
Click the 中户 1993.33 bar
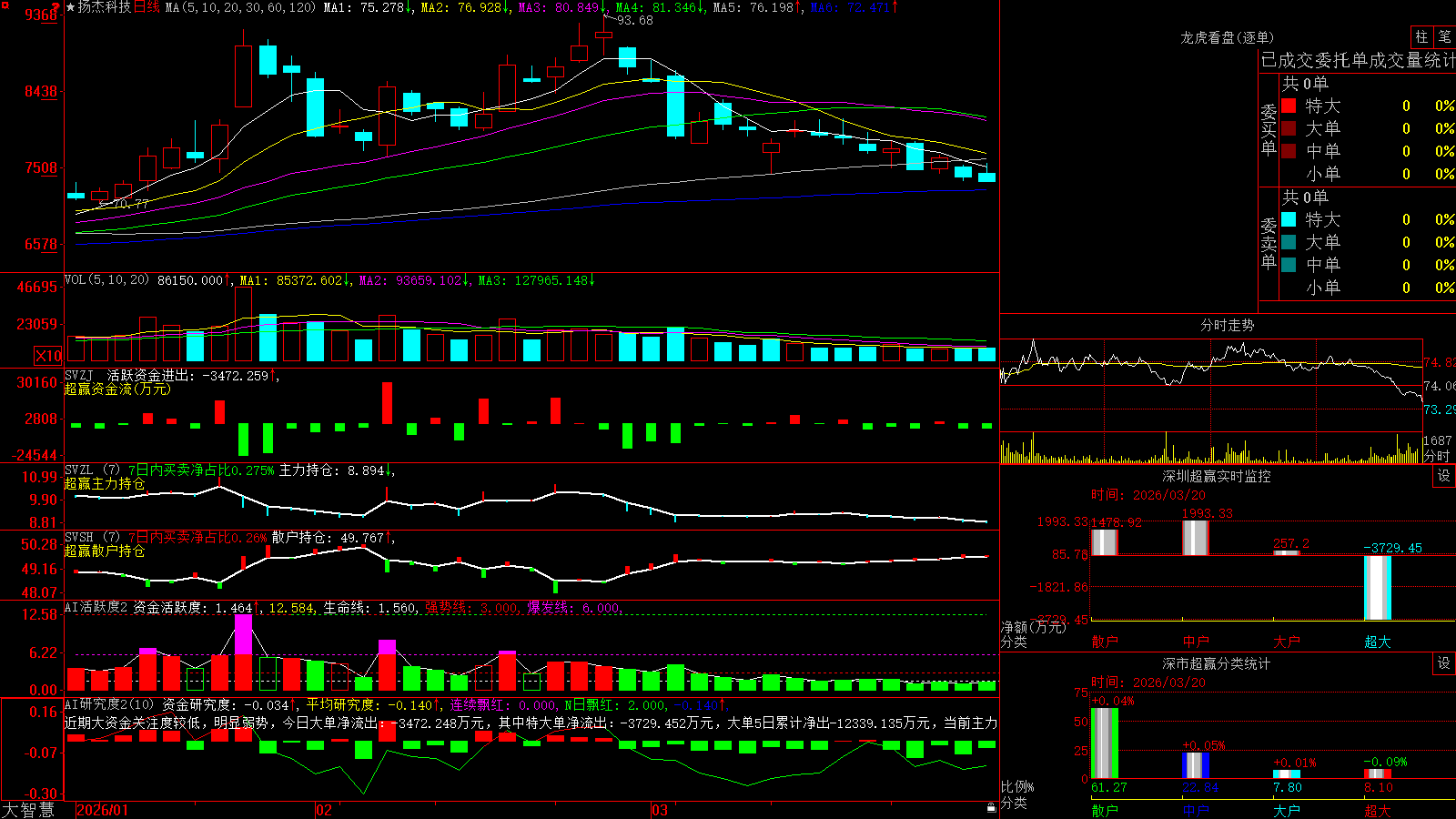[1196, 538]
